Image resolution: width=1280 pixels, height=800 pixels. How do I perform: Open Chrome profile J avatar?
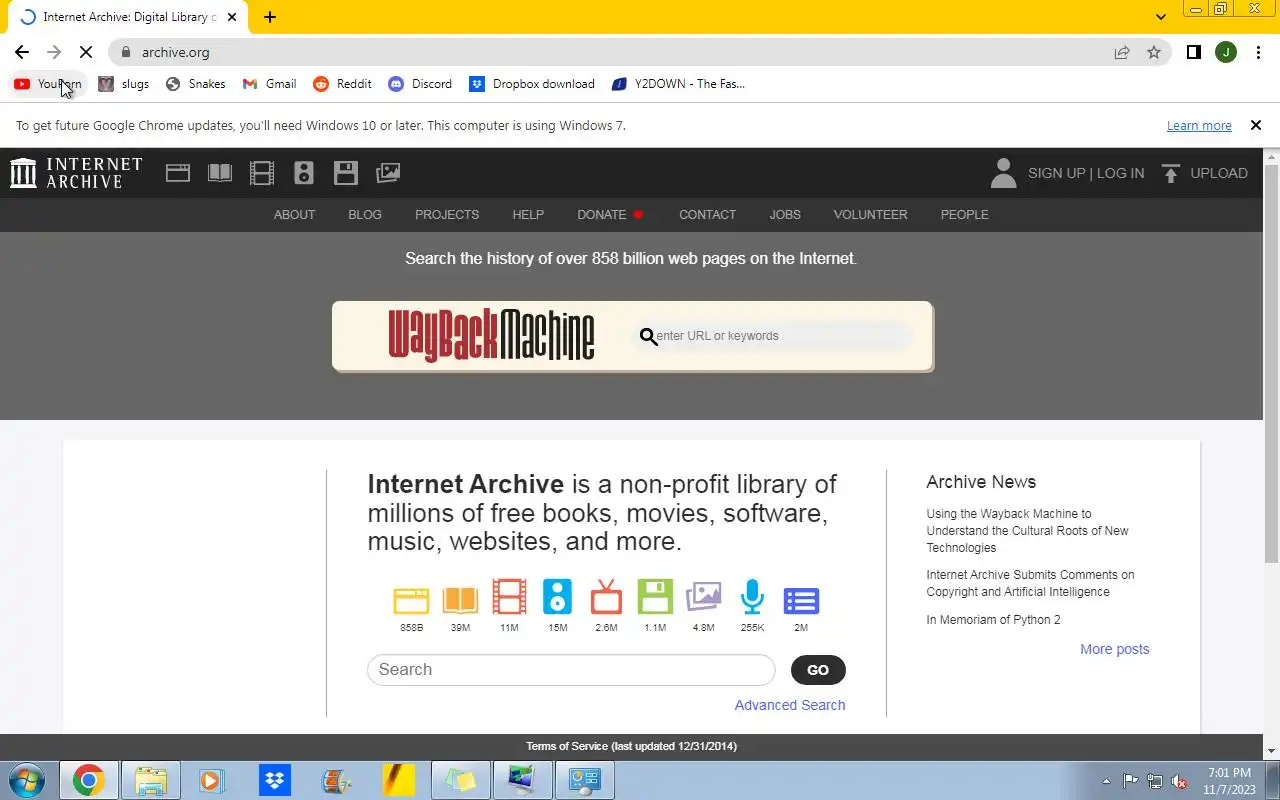point(1226,52)
